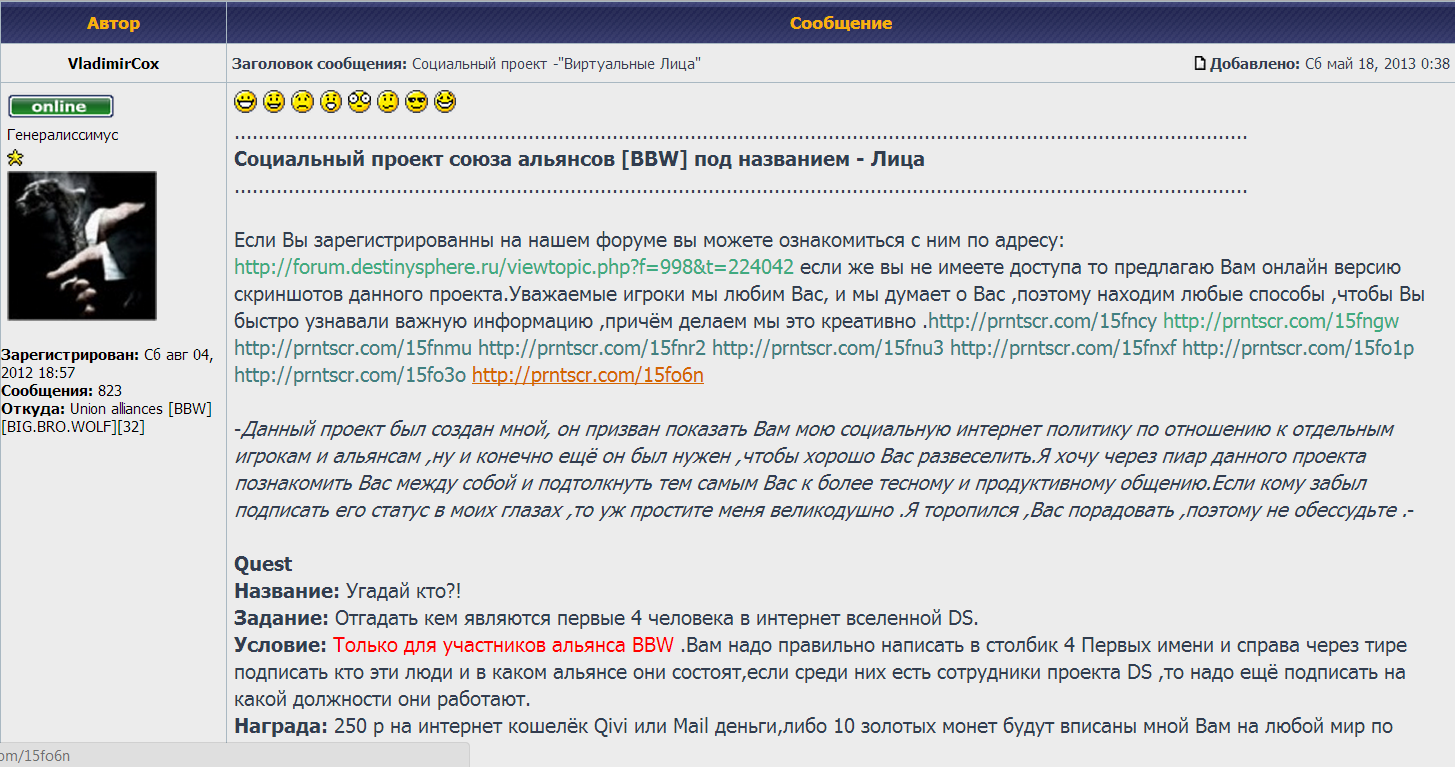The width and height of the screenshot is (1455, 767).
Task: Click the sad frowning emoticon
Action: coord(302,101)
